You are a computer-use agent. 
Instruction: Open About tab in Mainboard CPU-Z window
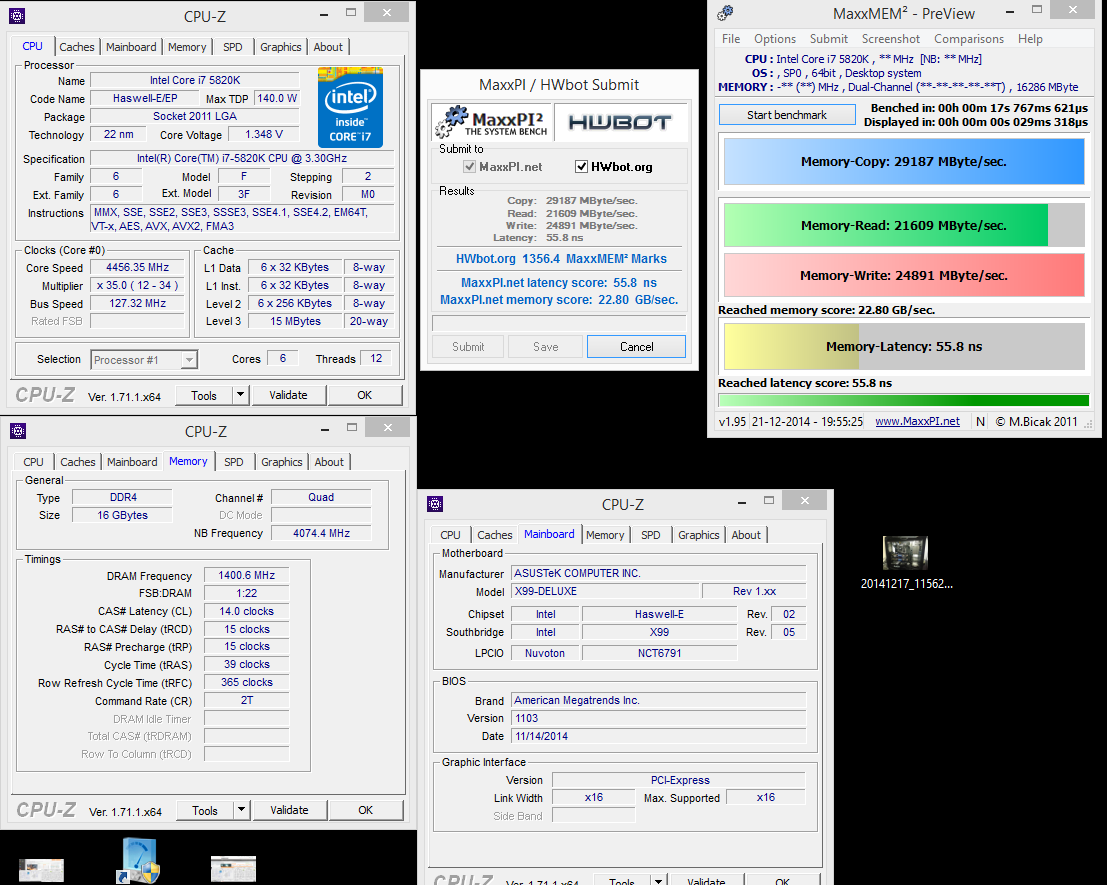[746, 536]
